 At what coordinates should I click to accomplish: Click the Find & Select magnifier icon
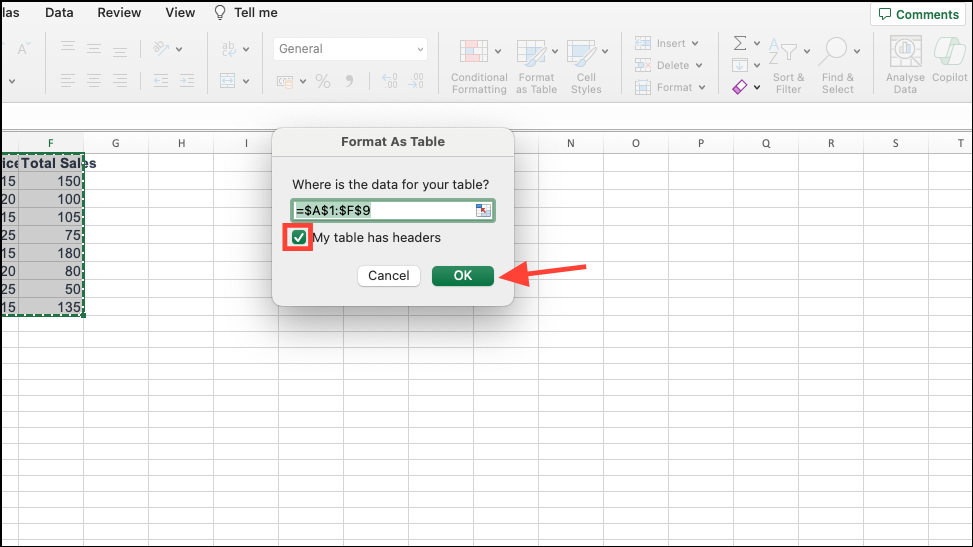833,52
